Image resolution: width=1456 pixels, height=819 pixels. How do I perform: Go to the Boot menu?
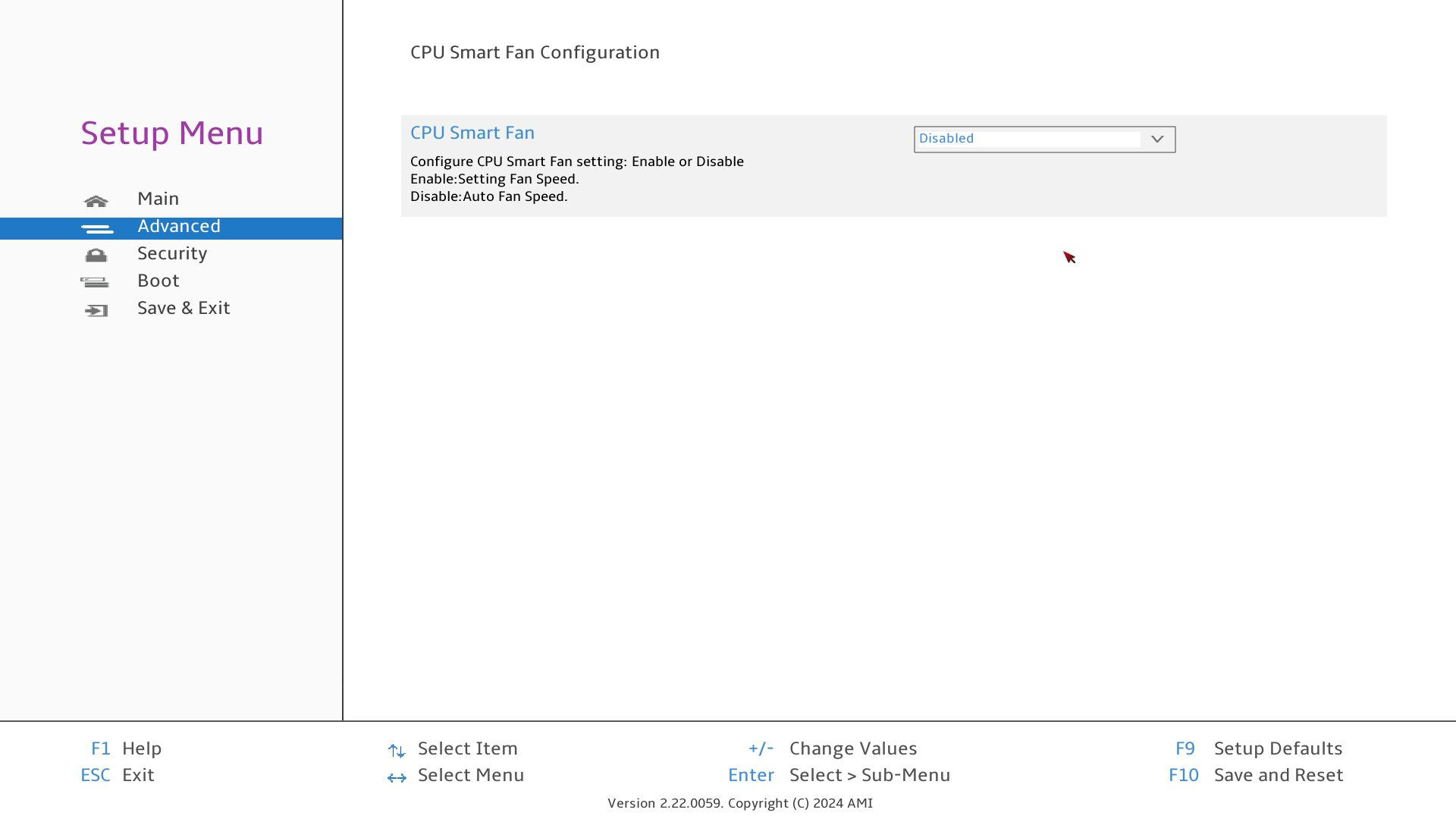pyautogui.click(x=158, y=281)
